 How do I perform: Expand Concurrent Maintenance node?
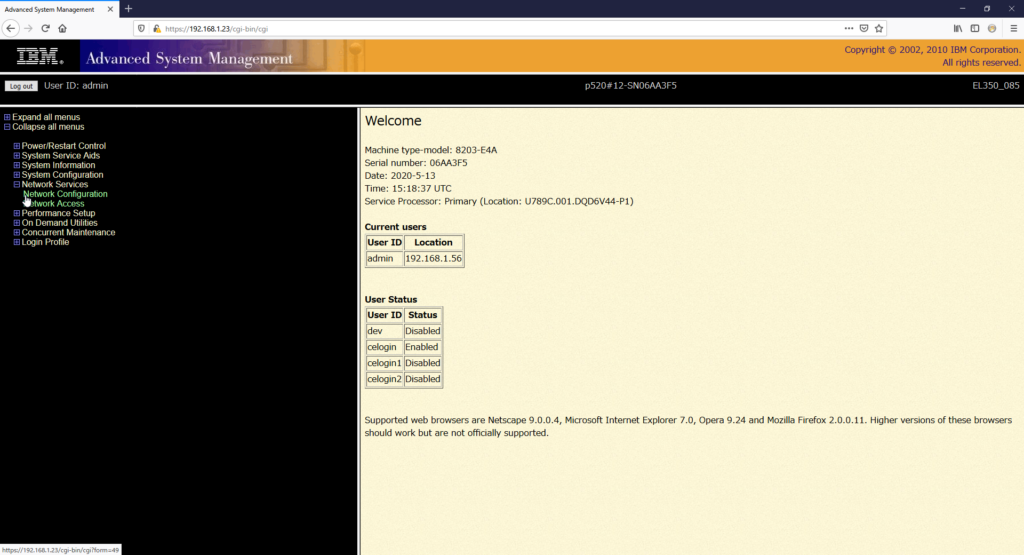point(17,232)
